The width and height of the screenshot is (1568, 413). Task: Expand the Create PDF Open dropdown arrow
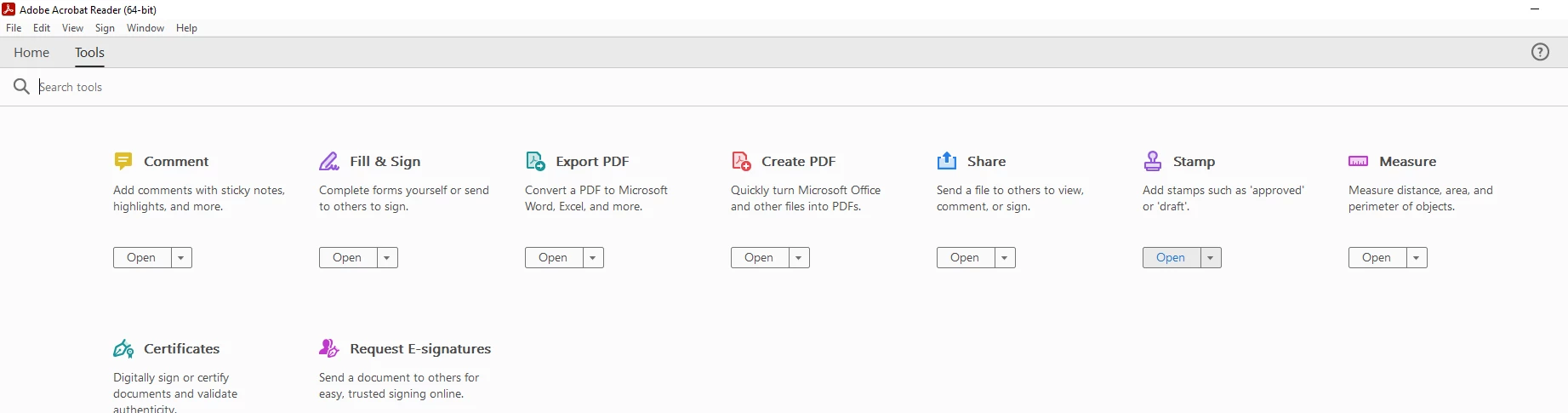point(799,258)
